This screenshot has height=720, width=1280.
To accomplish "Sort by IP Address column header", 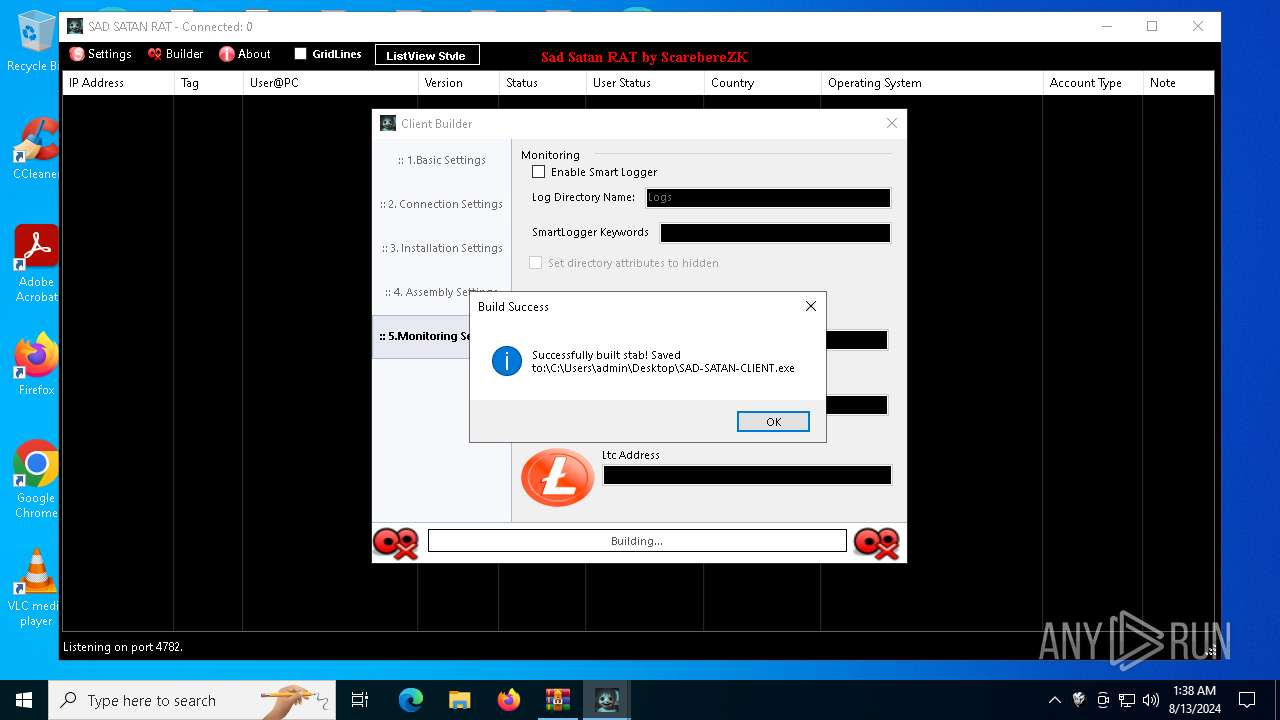I will coord(118,83).
